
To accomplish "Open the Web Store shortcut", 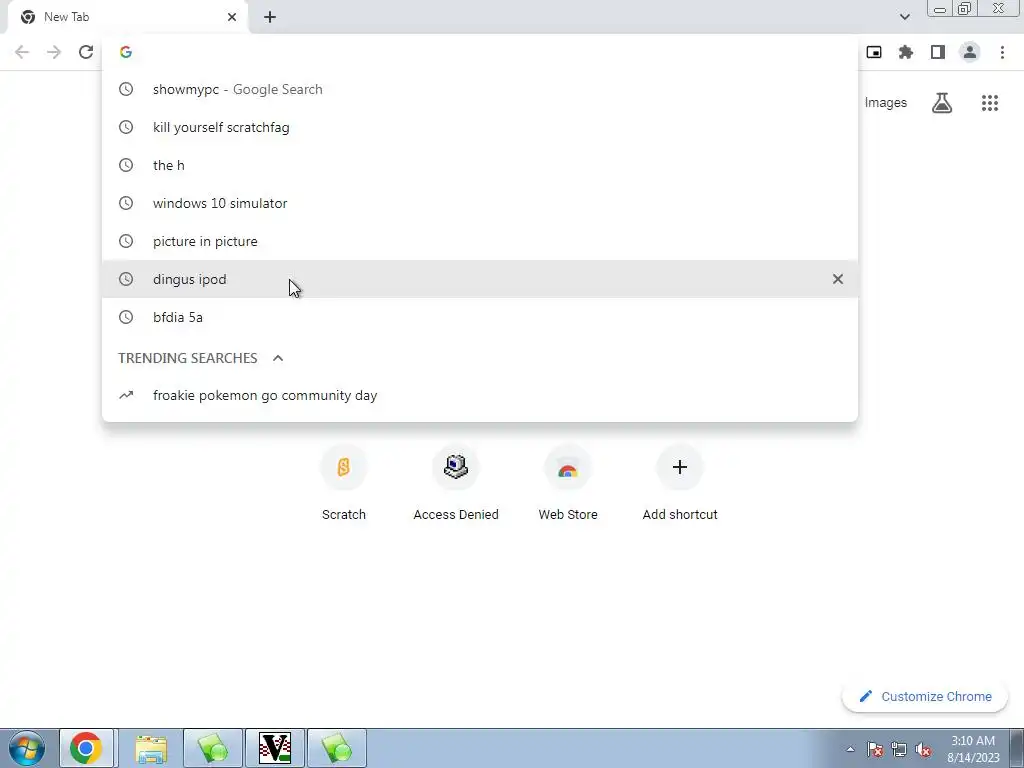I will pyautogui.click(x=568, y=484).
